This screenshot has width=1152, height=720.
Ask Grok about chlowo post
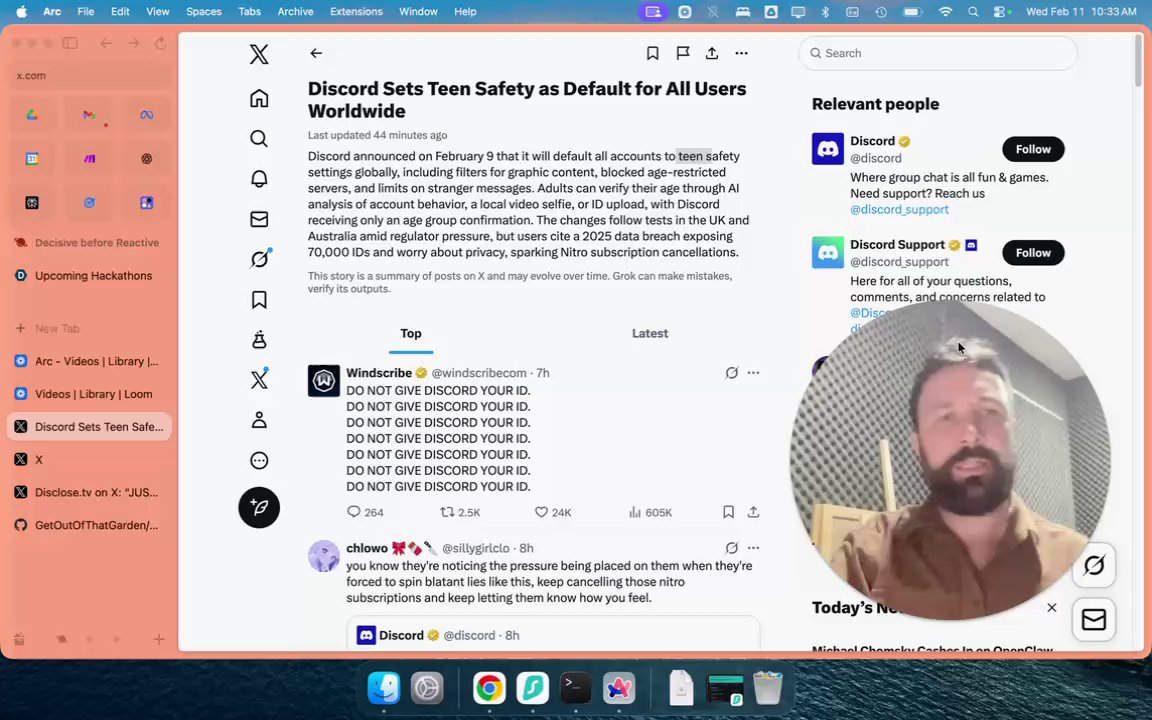731,548
